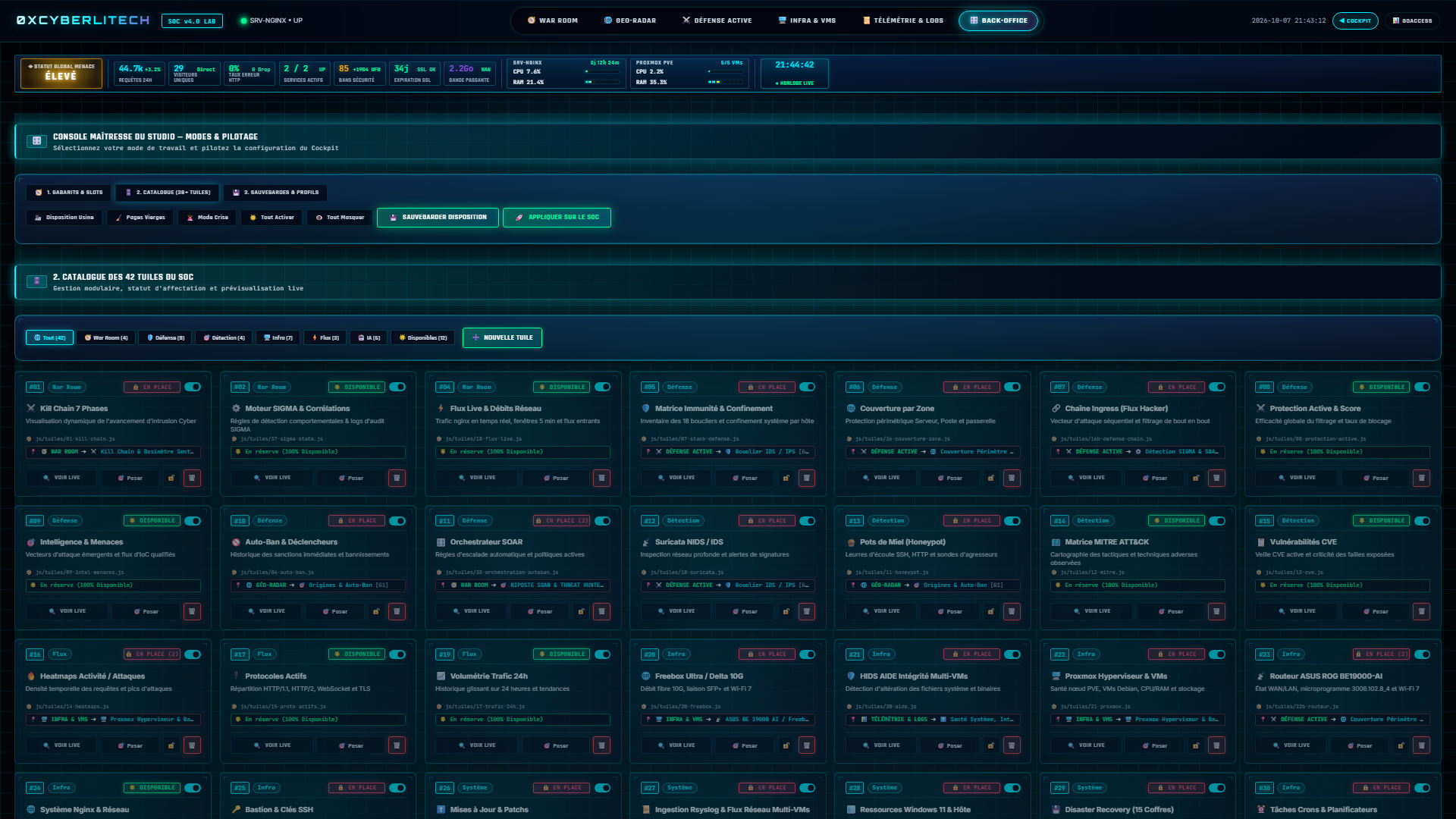The height and width of the screenshot is (819, 1456).
Task: Click lock icon on Auto-Ban & Déclencheurs
Action: 376,611
